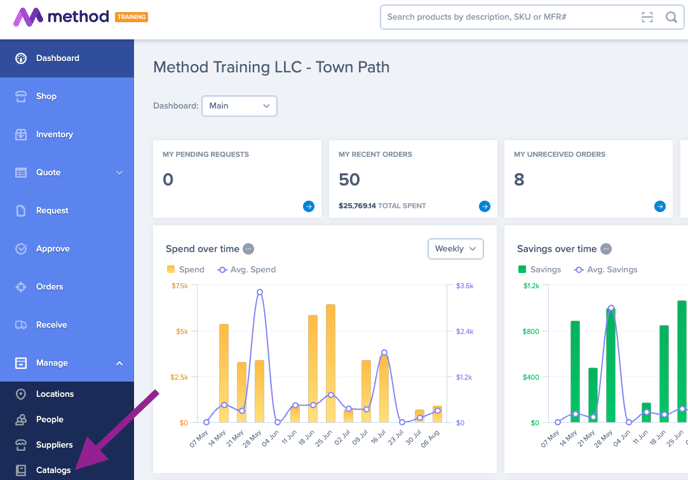
Task: Click the Suppliers store icon
Action: pyautogui.click(x=21, y=445)
